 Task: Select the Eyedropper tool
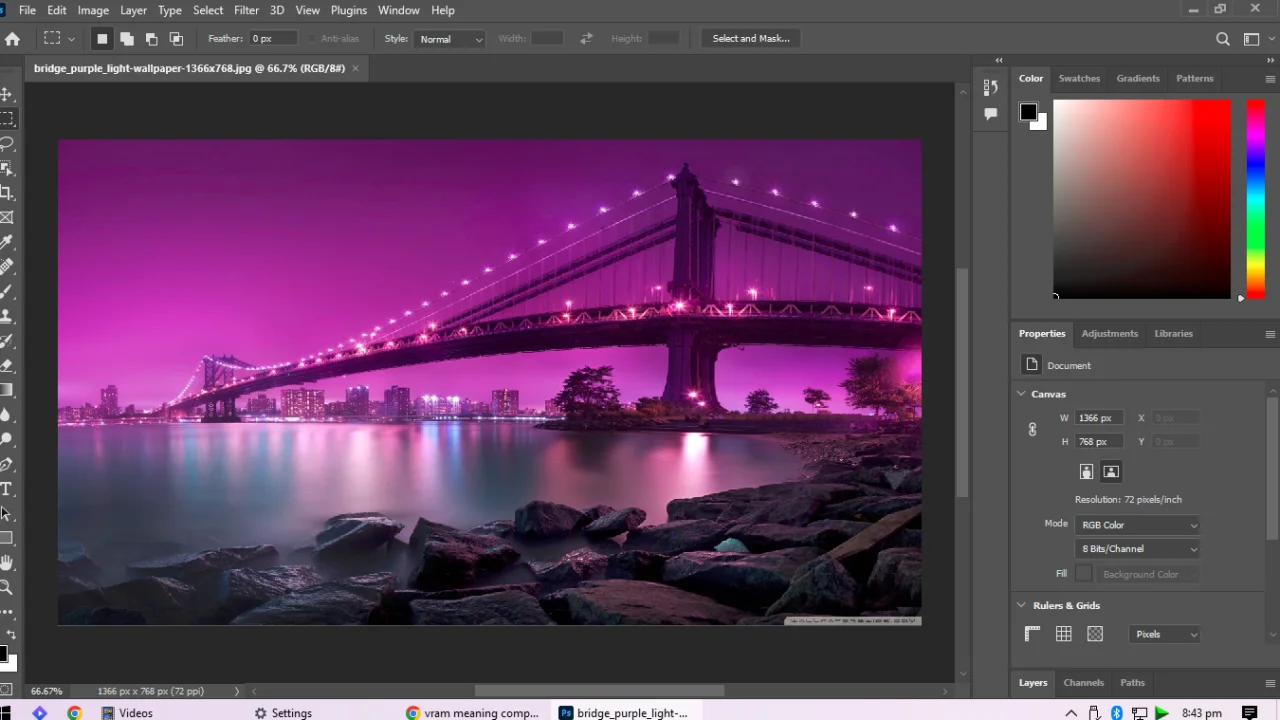click(x=6, y=242)
